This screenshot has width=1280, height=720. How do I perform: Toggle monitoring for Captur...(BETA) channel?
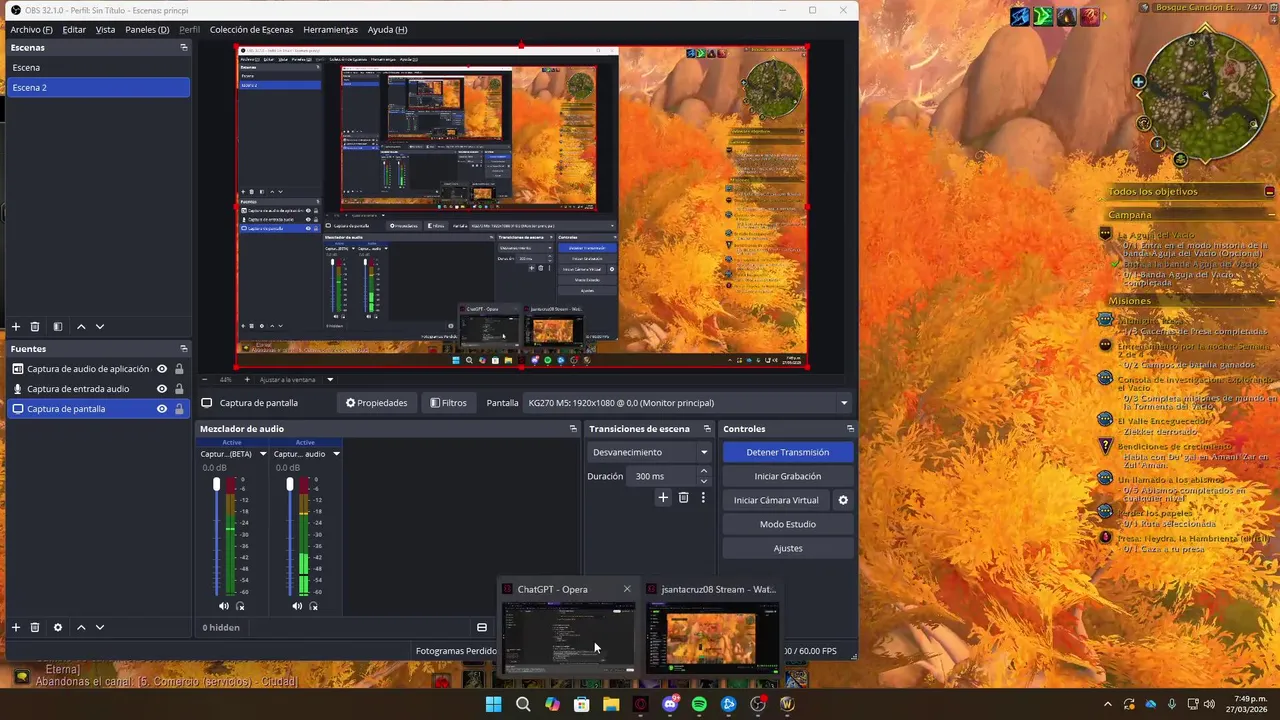[x=240, y=606]
